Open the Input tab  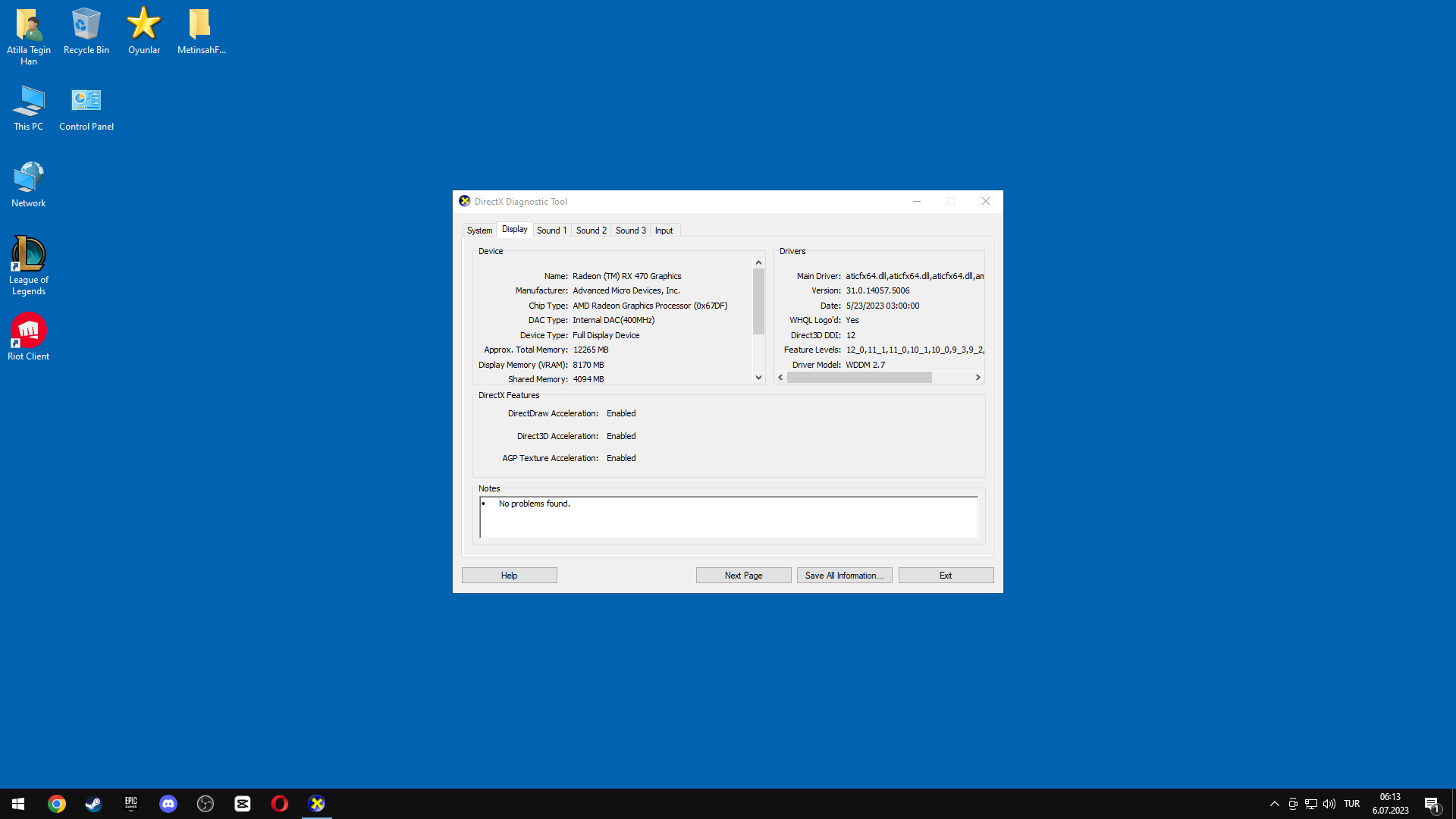pos(664,231)
